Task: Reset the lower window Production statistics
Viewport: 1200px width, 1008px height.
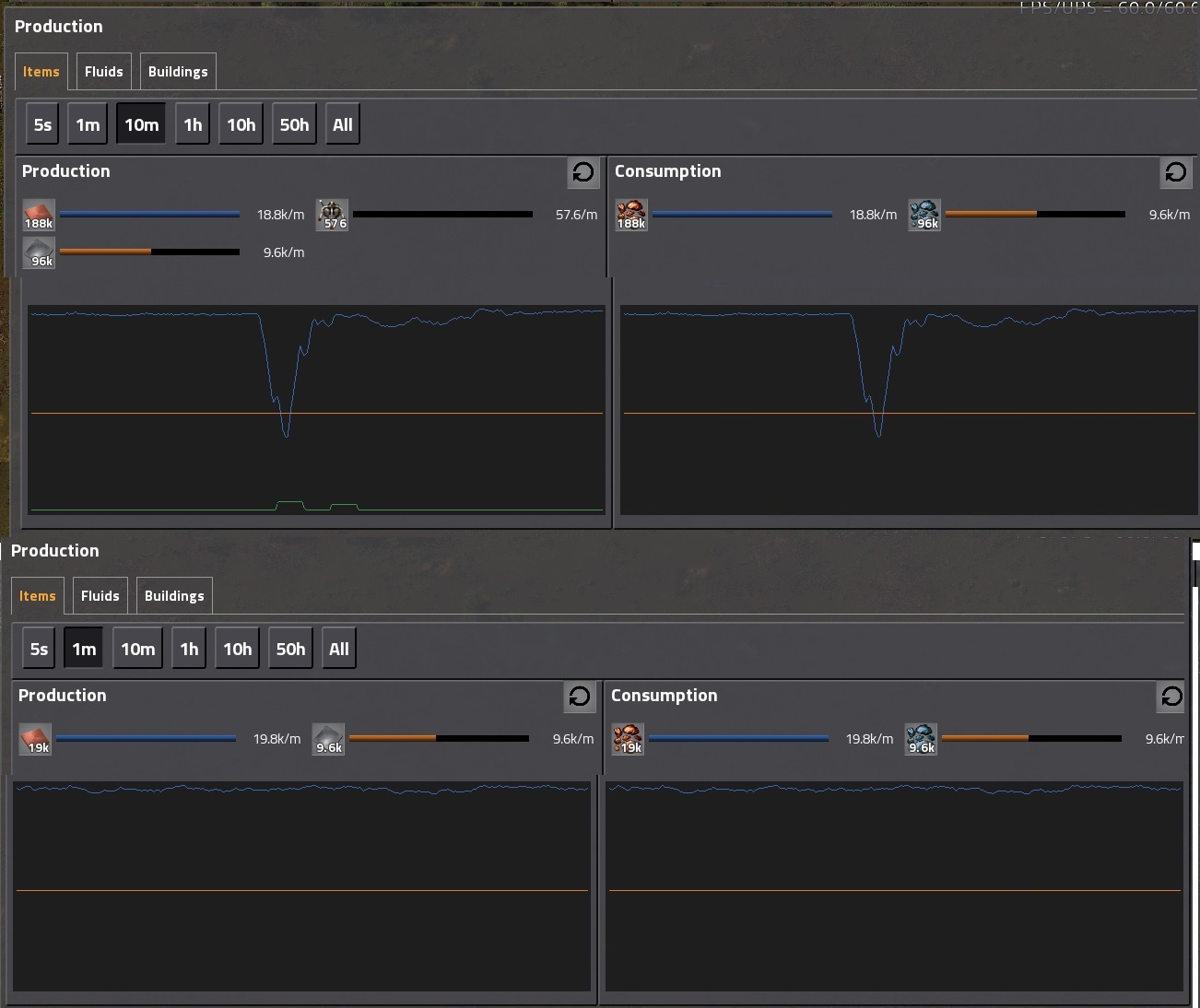Action: point(579,697)
